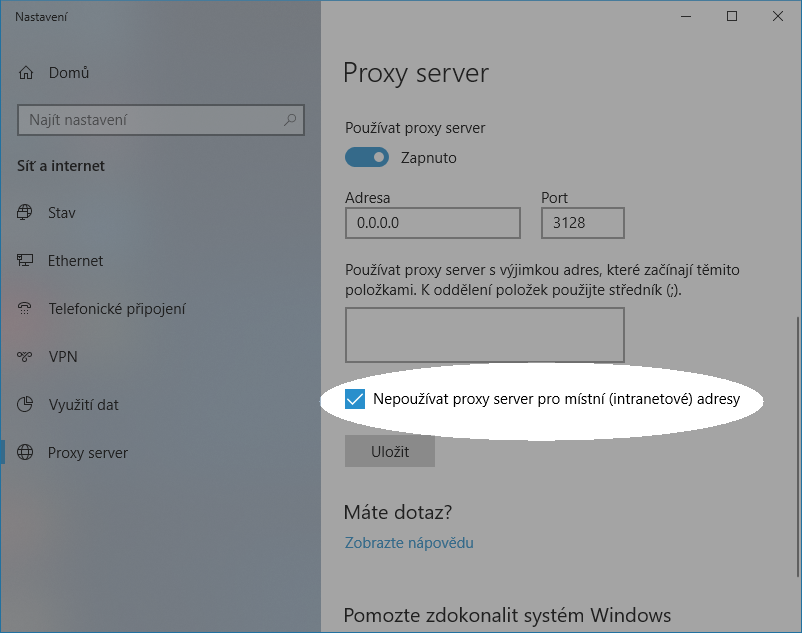Open Využití dat pie chart icon
The height and width of the screenshot is (633, 802).
point(23,404)
